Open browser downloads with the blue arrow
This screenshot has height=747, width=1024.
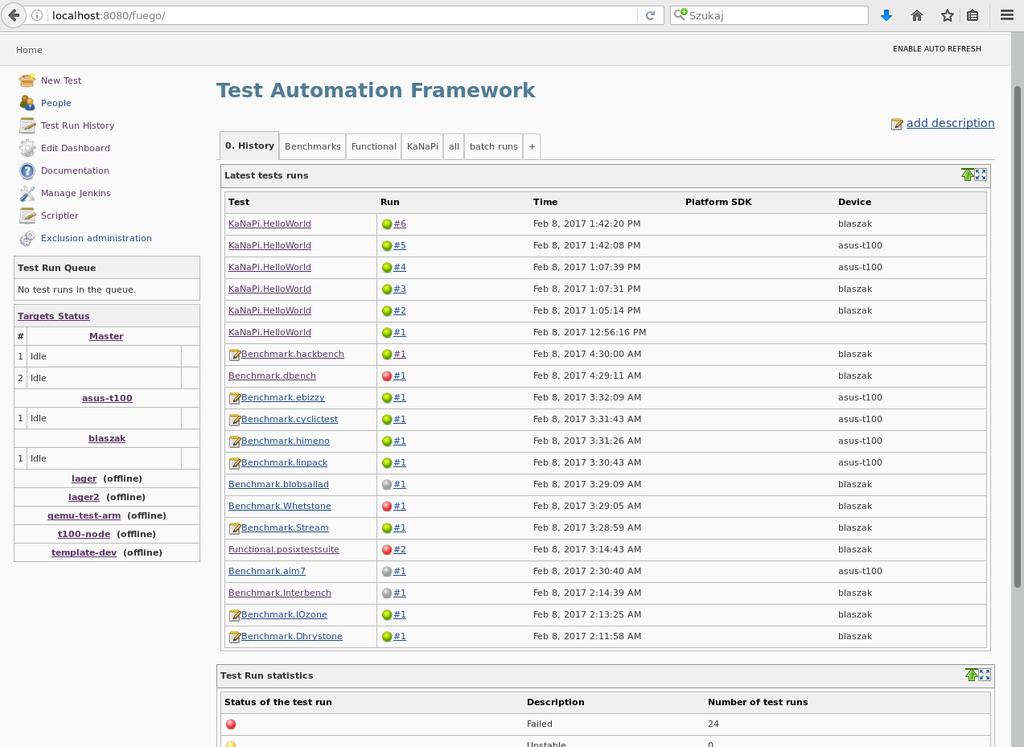886,15
